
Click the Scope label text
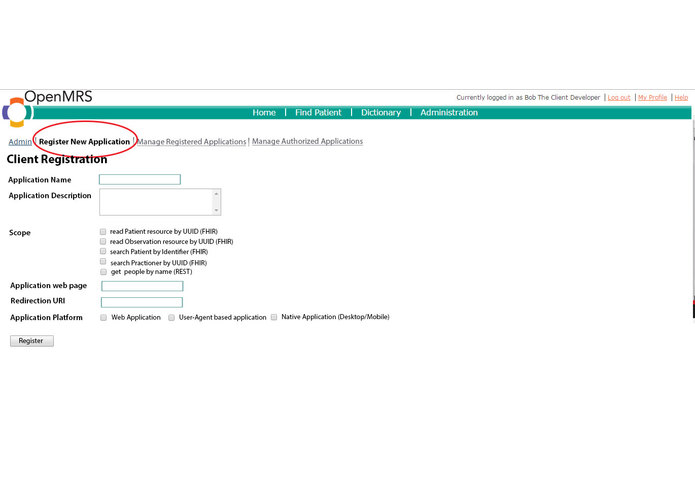20,233
